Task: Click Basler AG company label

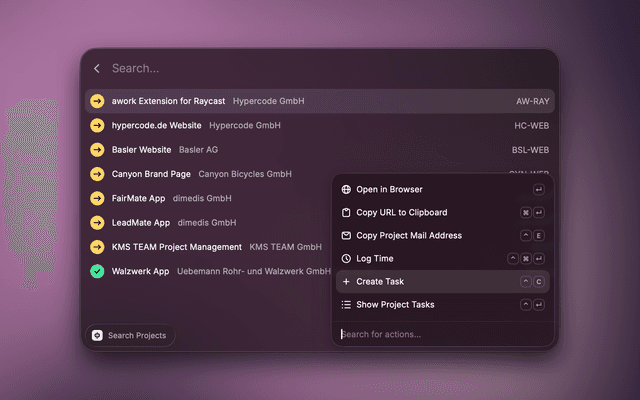Action: tap(198, 150)
